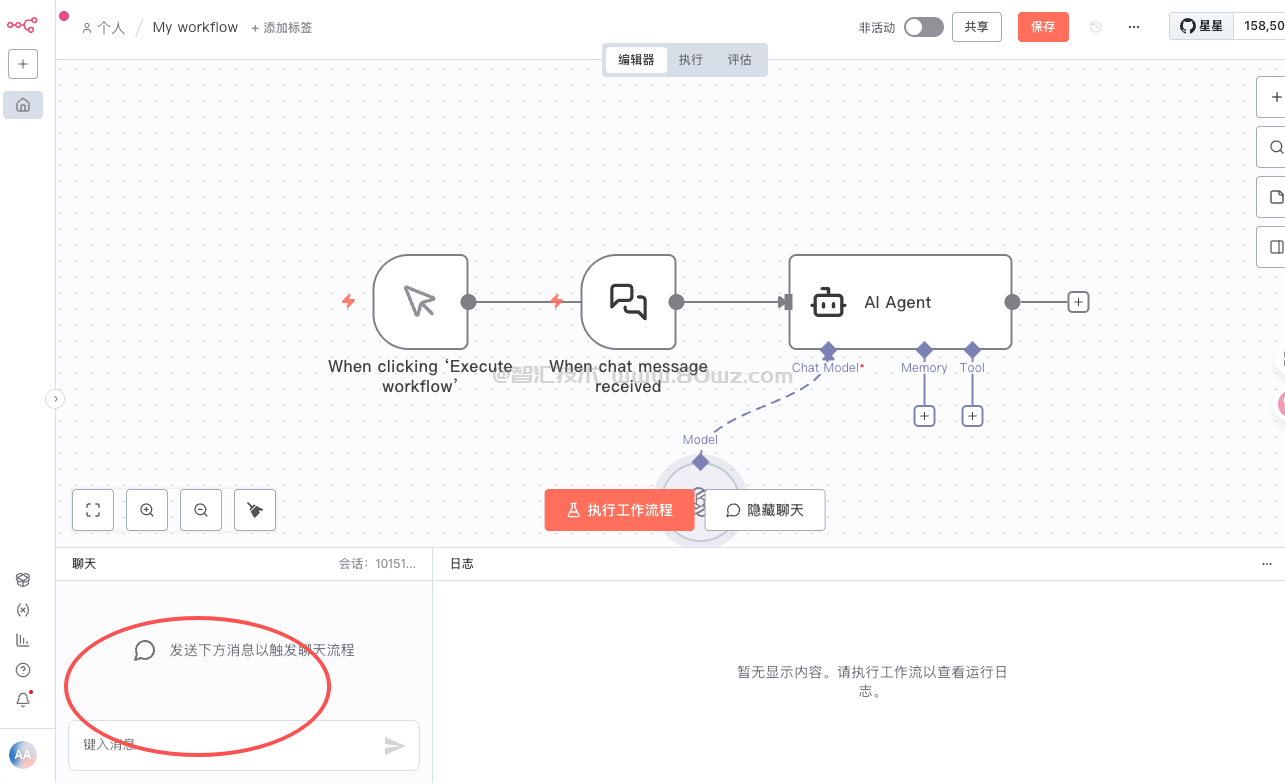Screen dimensions: 1285x783
Task: Click the 保存 save button
Action: click(x=1043, y=27)
